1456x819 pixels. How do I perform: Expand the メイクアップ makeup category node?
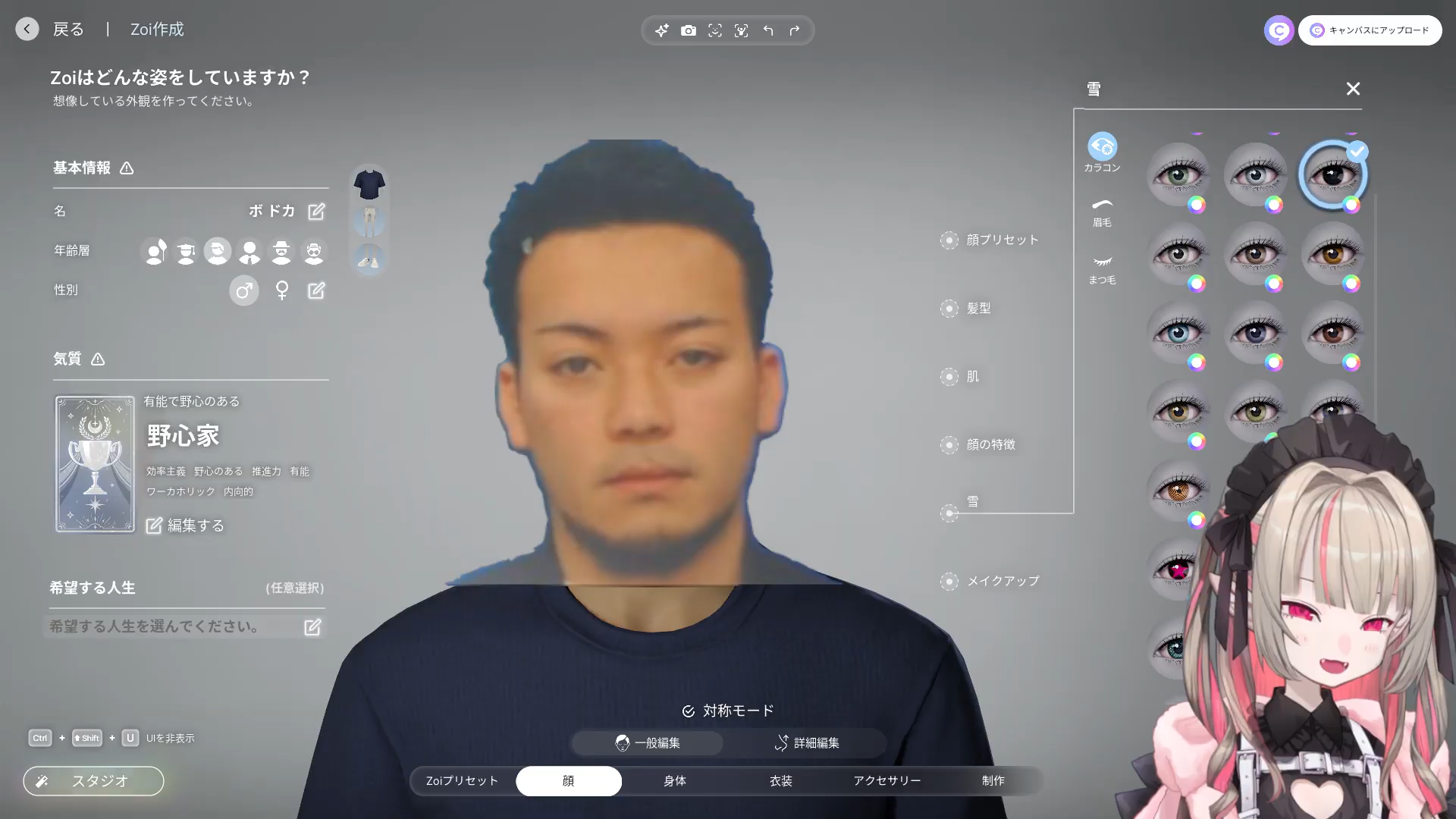(949, 582)
